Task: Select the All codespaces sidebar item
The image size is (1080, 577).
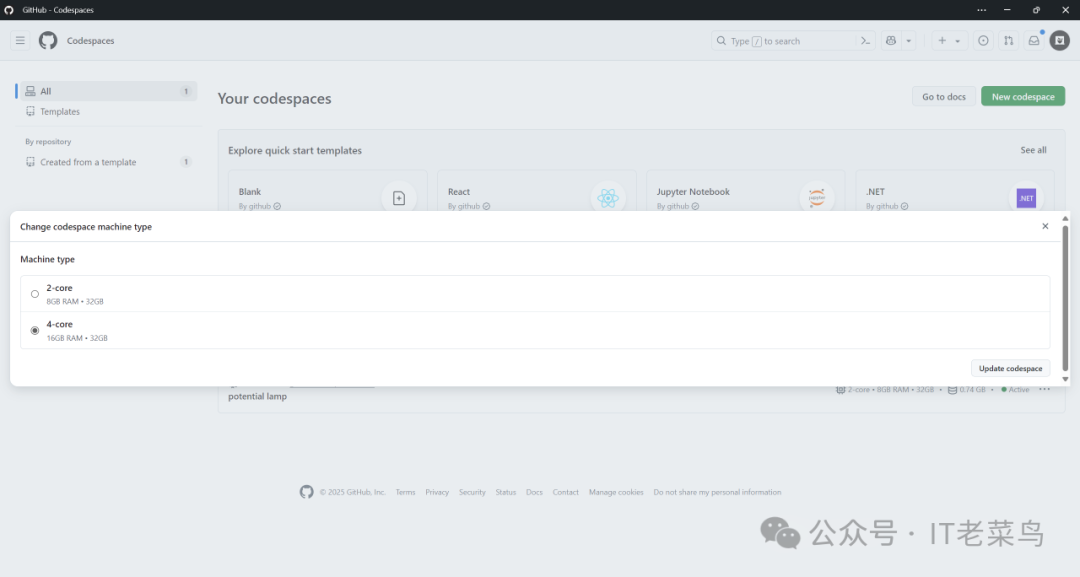Action: tap(106, 91)
